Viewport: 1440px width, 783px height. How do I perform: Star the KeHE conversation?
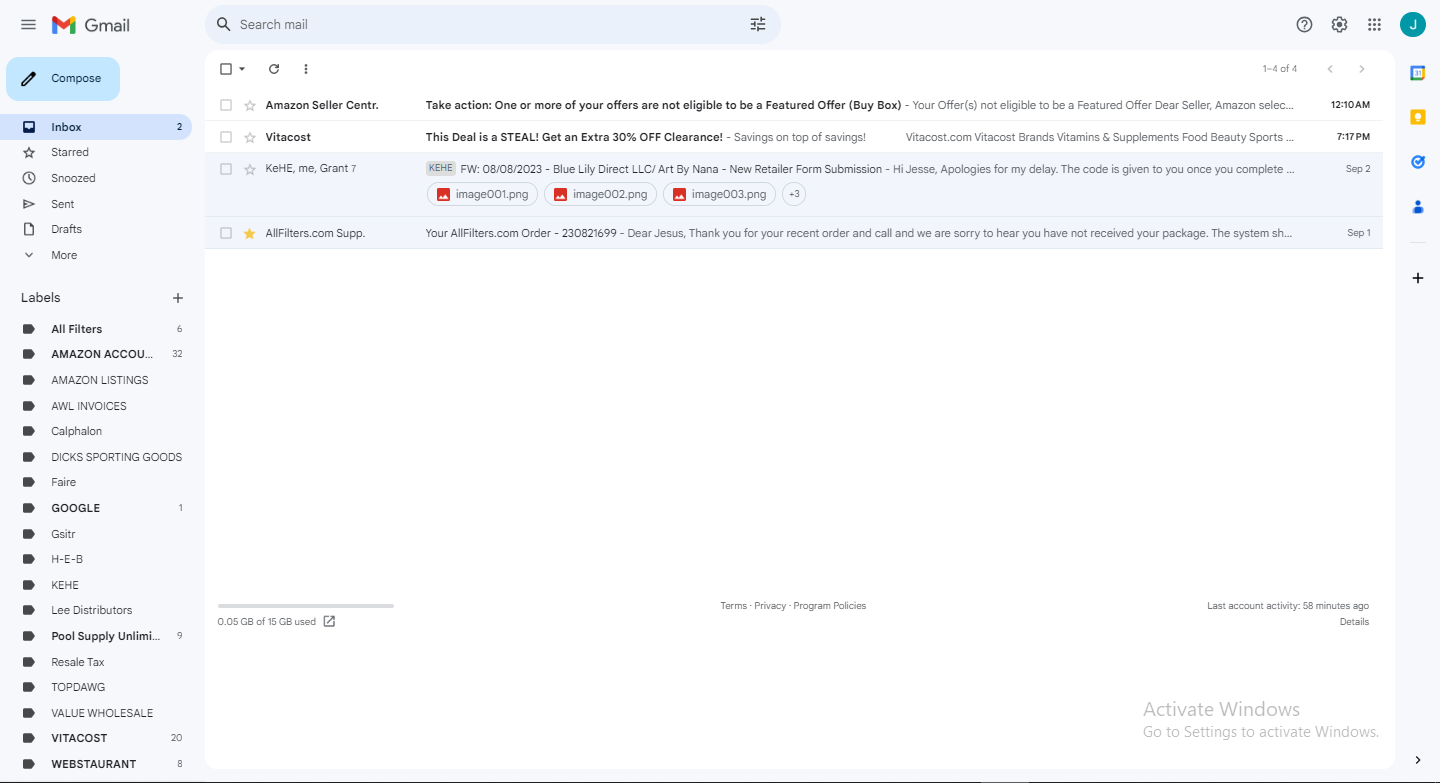250,169
